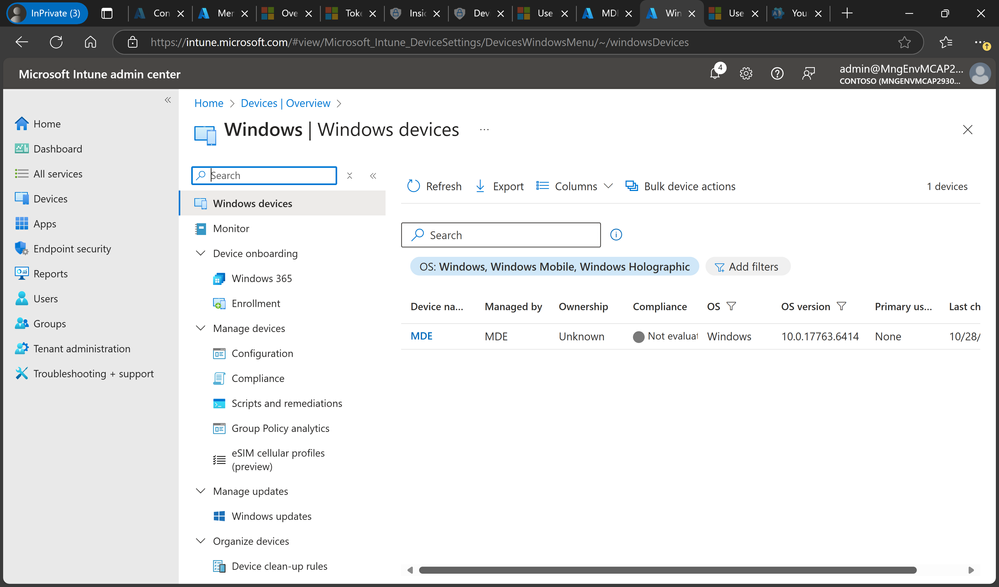Image resolution: width=999 pixels, height=587 pixels.
Task: Click the info icon beside search box
Action: pos(616,235)
